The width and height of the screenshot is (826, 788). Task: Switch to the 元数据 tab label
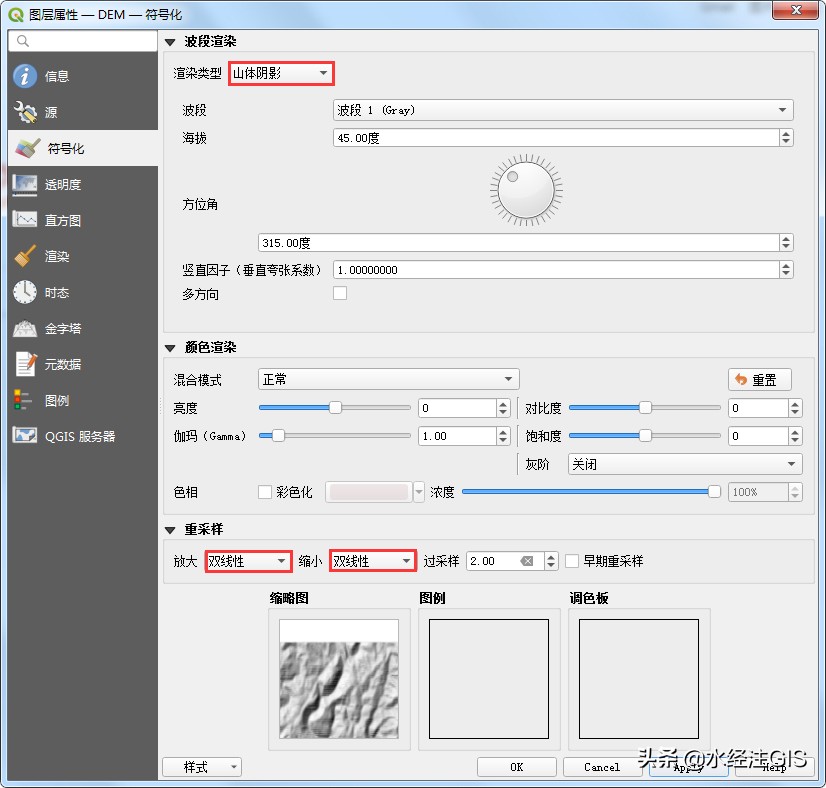click(63, 365)
